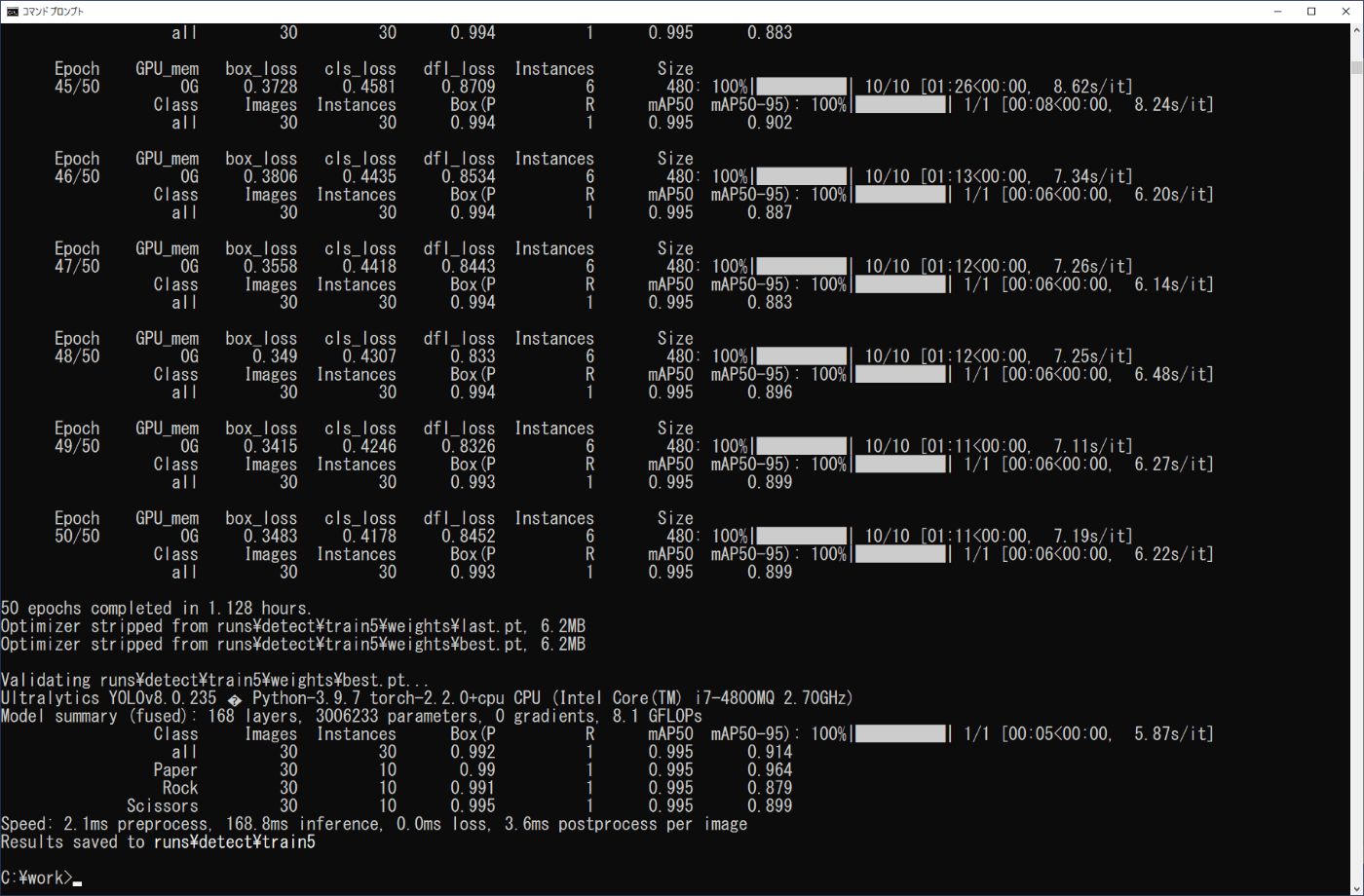Viewport: 1364px width, 896px height.
Task: Click box_loss value 0.349
Action: 275,356
